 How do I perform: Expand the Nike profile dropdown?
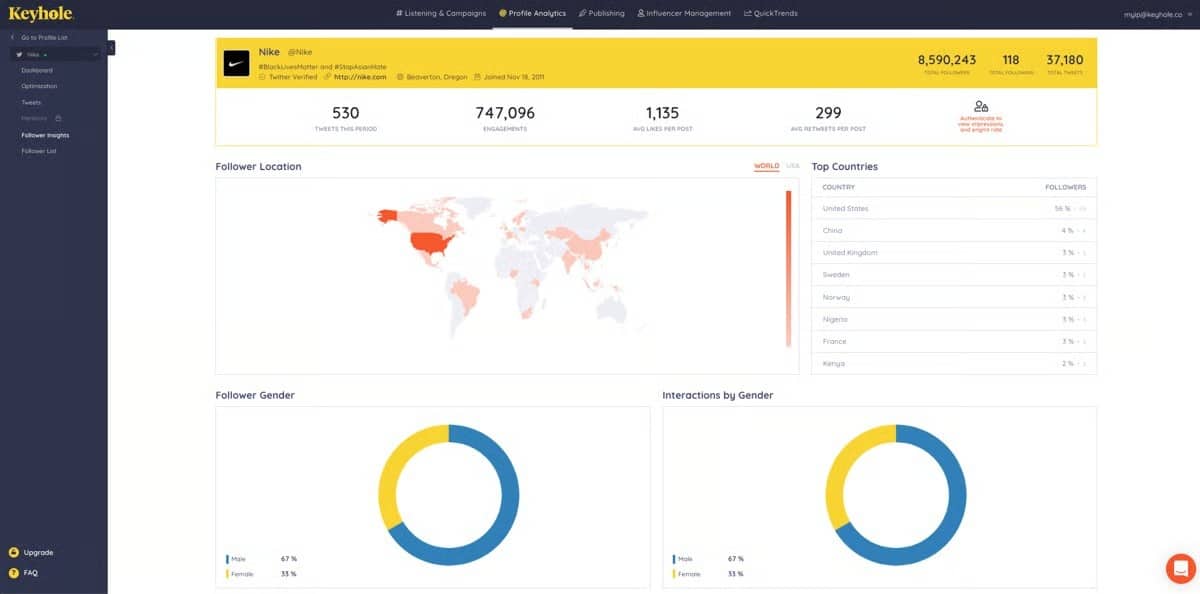click(x=95, y=54)
